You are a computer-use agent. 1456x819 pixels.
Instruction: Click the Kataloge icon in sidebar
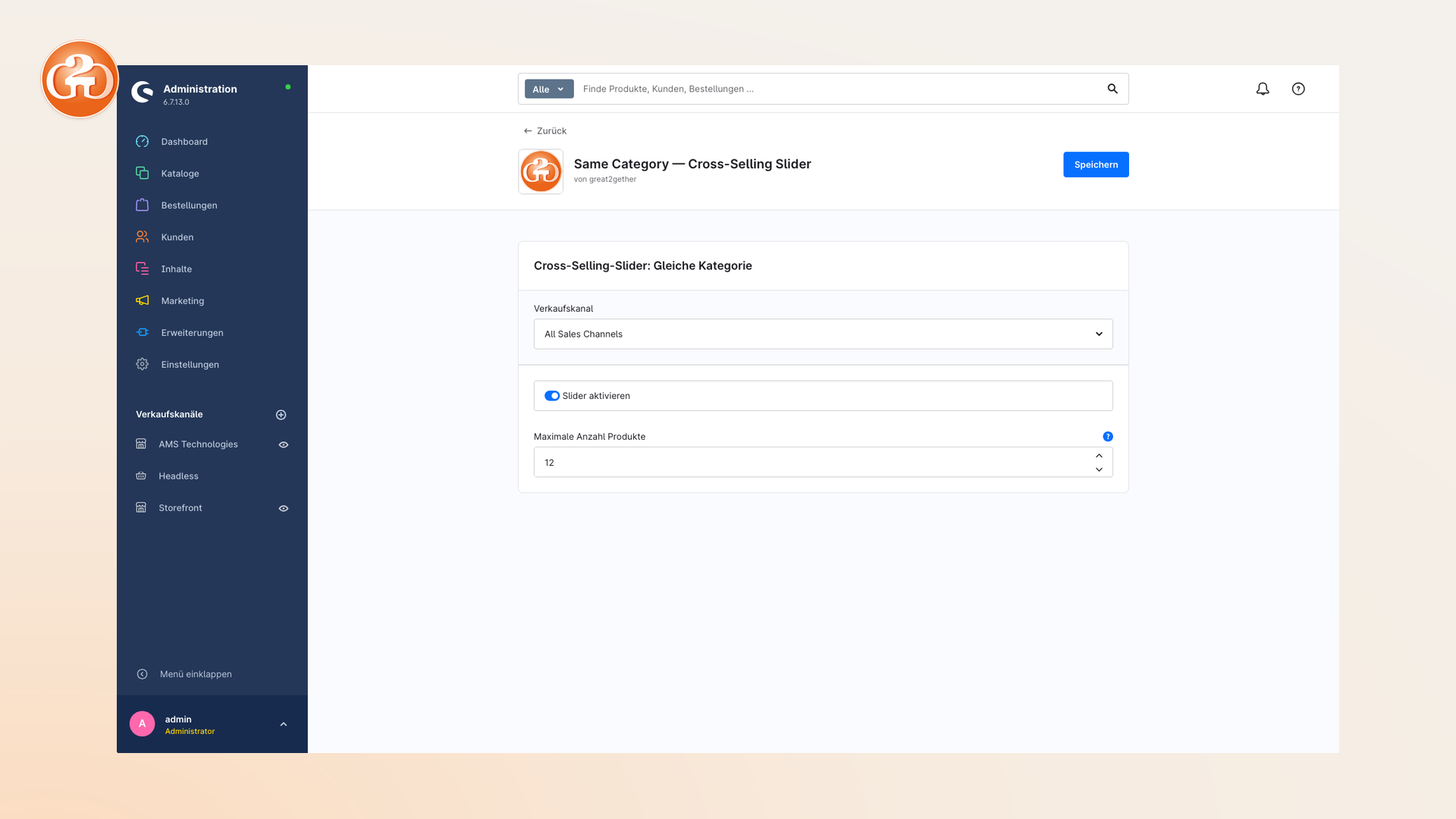point(142,174)
